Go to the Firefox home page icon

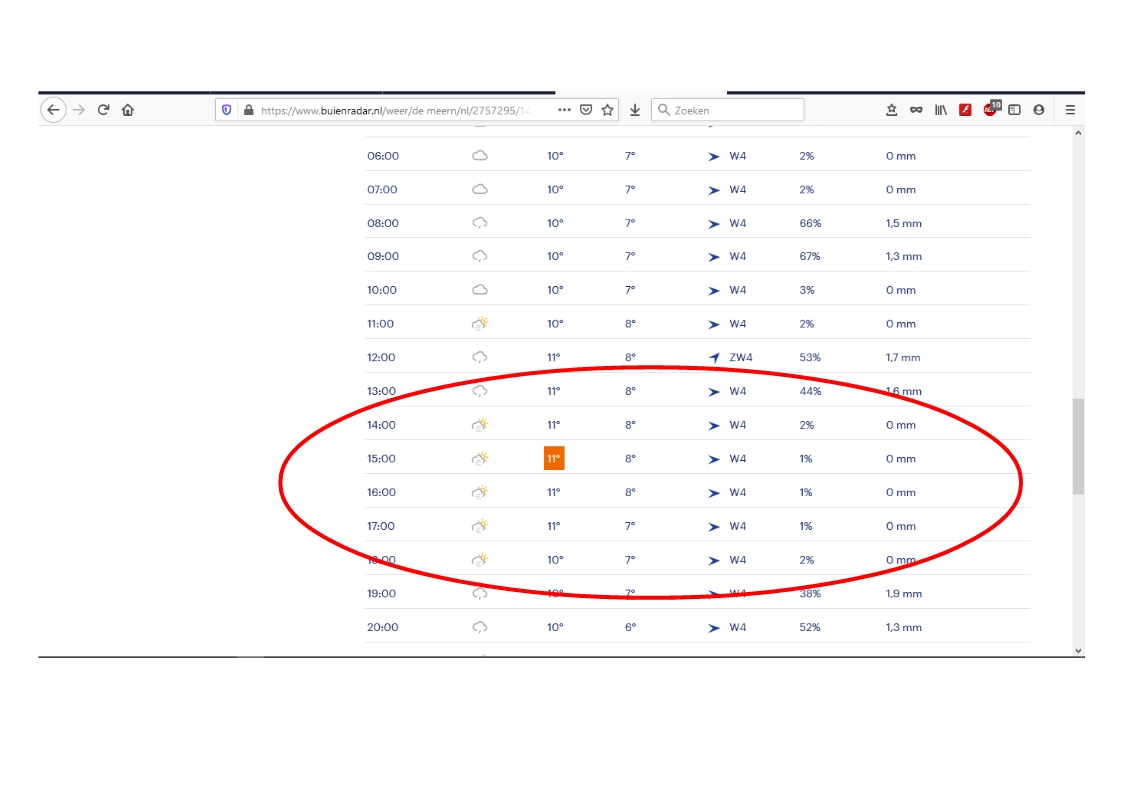[x=128, y=110]
